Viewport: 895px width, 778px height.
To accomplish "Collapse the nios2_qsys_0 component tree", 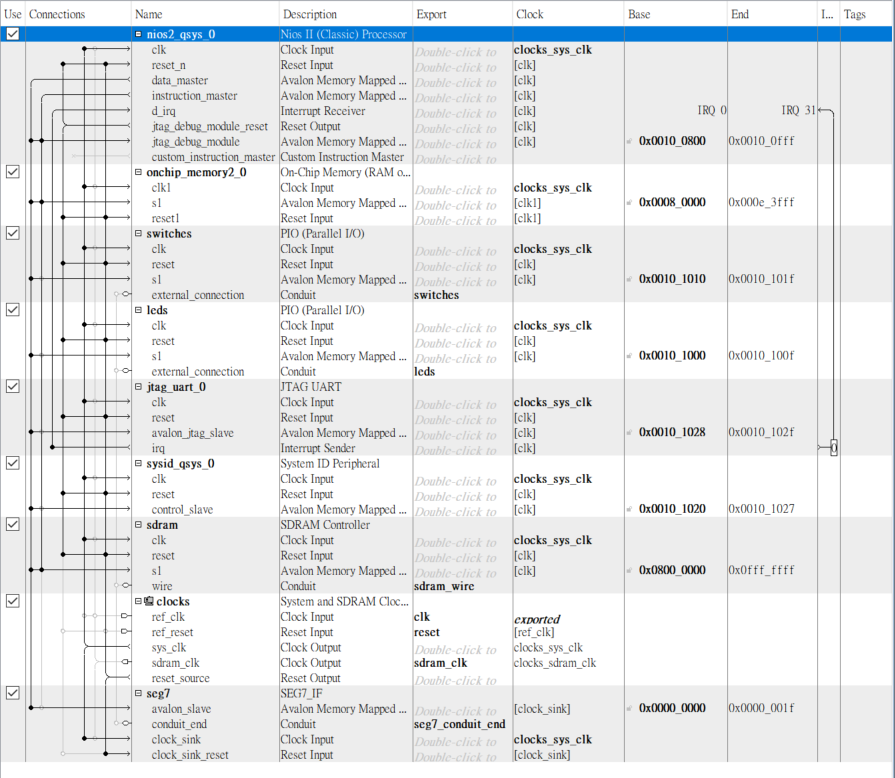I will click(138, 34).
